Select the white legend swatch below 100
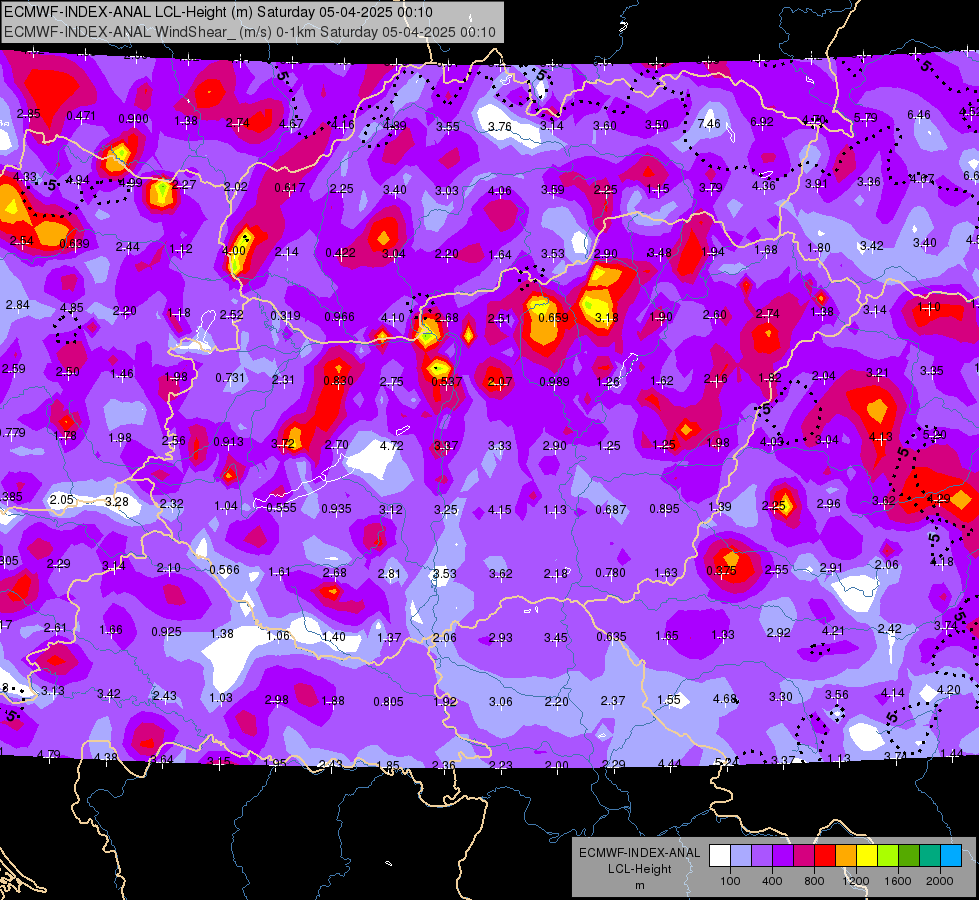Viewport: 979px width, 900px height. [x=720, y=856]
